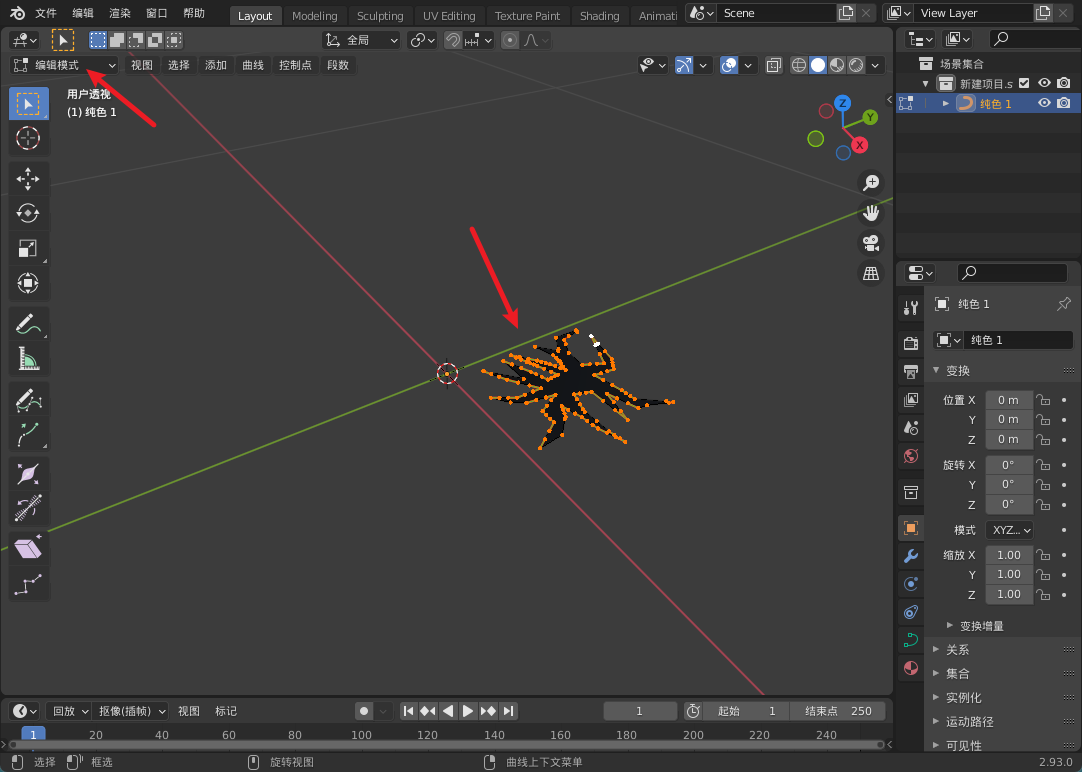Viewport: 1082px width, 772px height.
Task: Select the Move tool
Action: pos(28,179)
